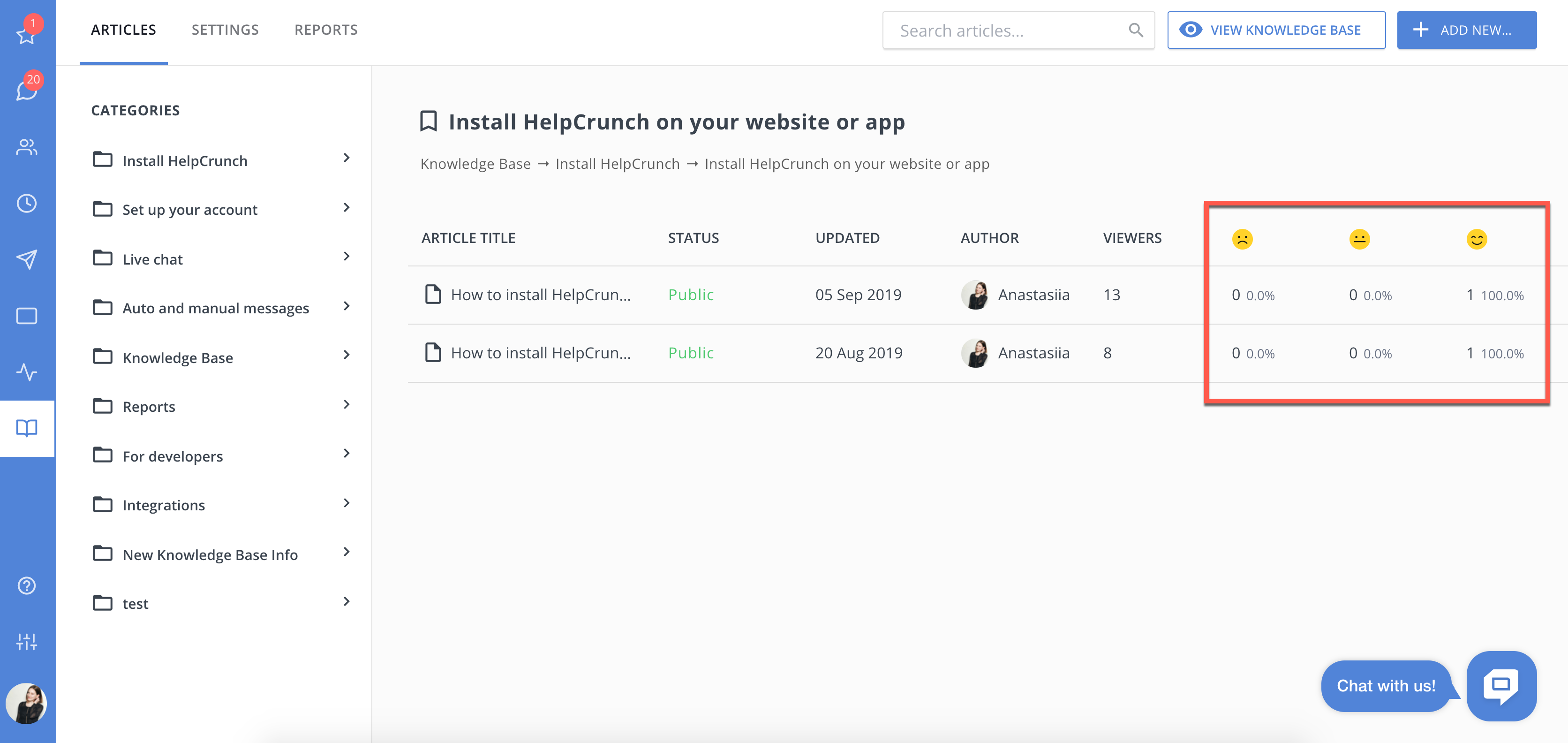Expand Knowledge Base category chevron
Image resolution: width=1568 pixels, height=743 pixels.
(347, 355)
